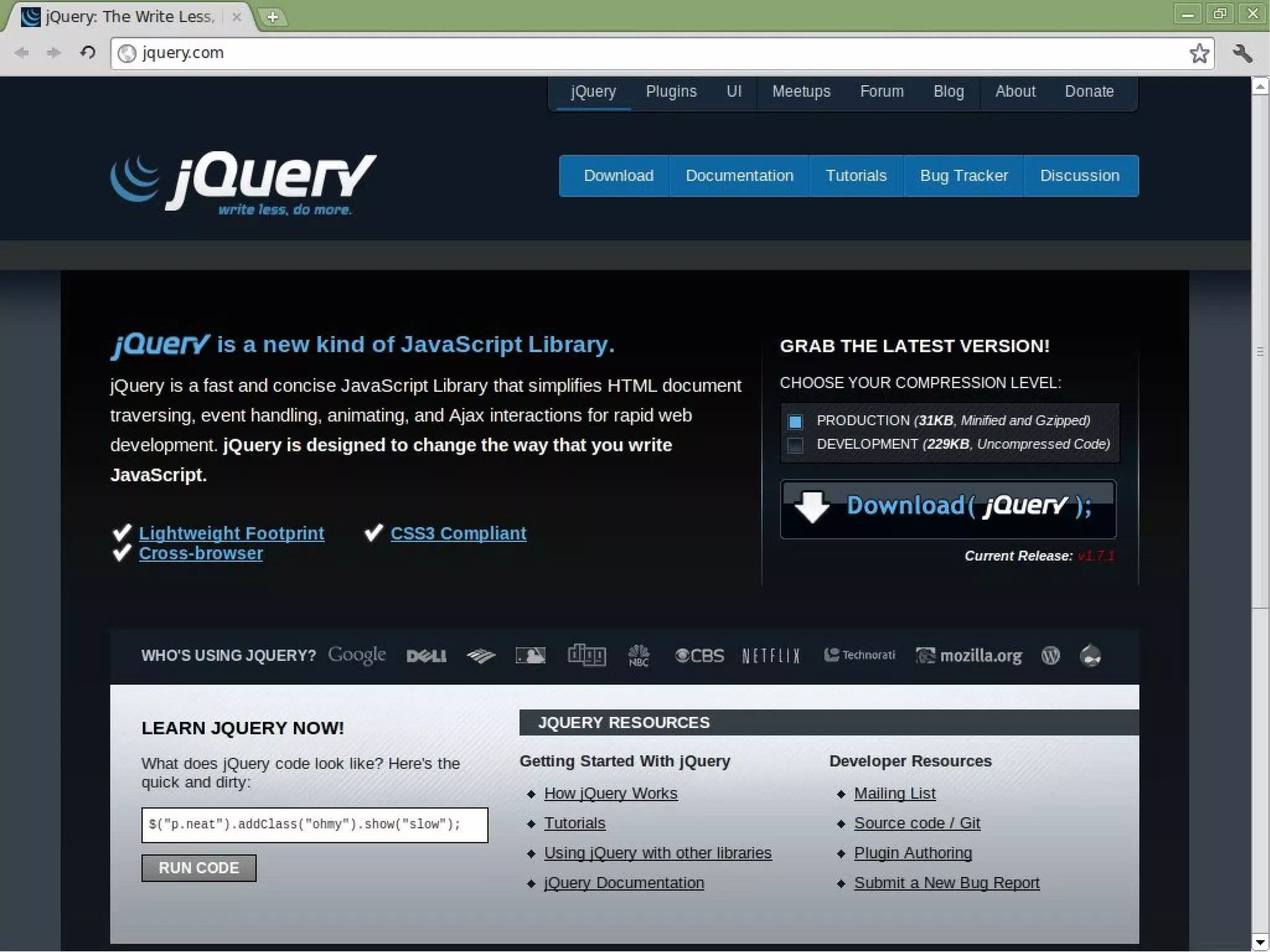Click the bookmark star icon
Screen dimensions: 1270x952
click(x=1199, y=53)
